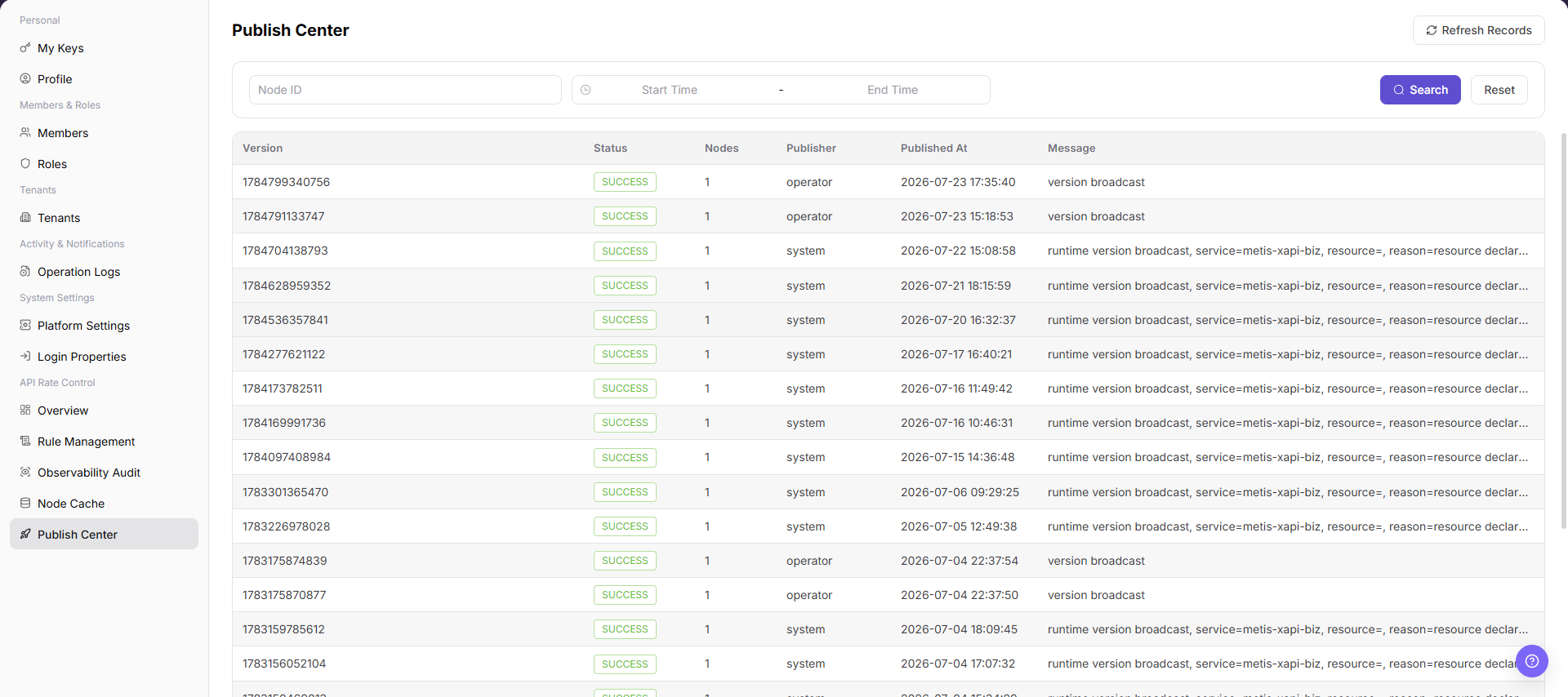This screenshot has width=1568, height=697.
Task: Click operator publisher for version 1784791133747
Action: click(x=809, y=216)
